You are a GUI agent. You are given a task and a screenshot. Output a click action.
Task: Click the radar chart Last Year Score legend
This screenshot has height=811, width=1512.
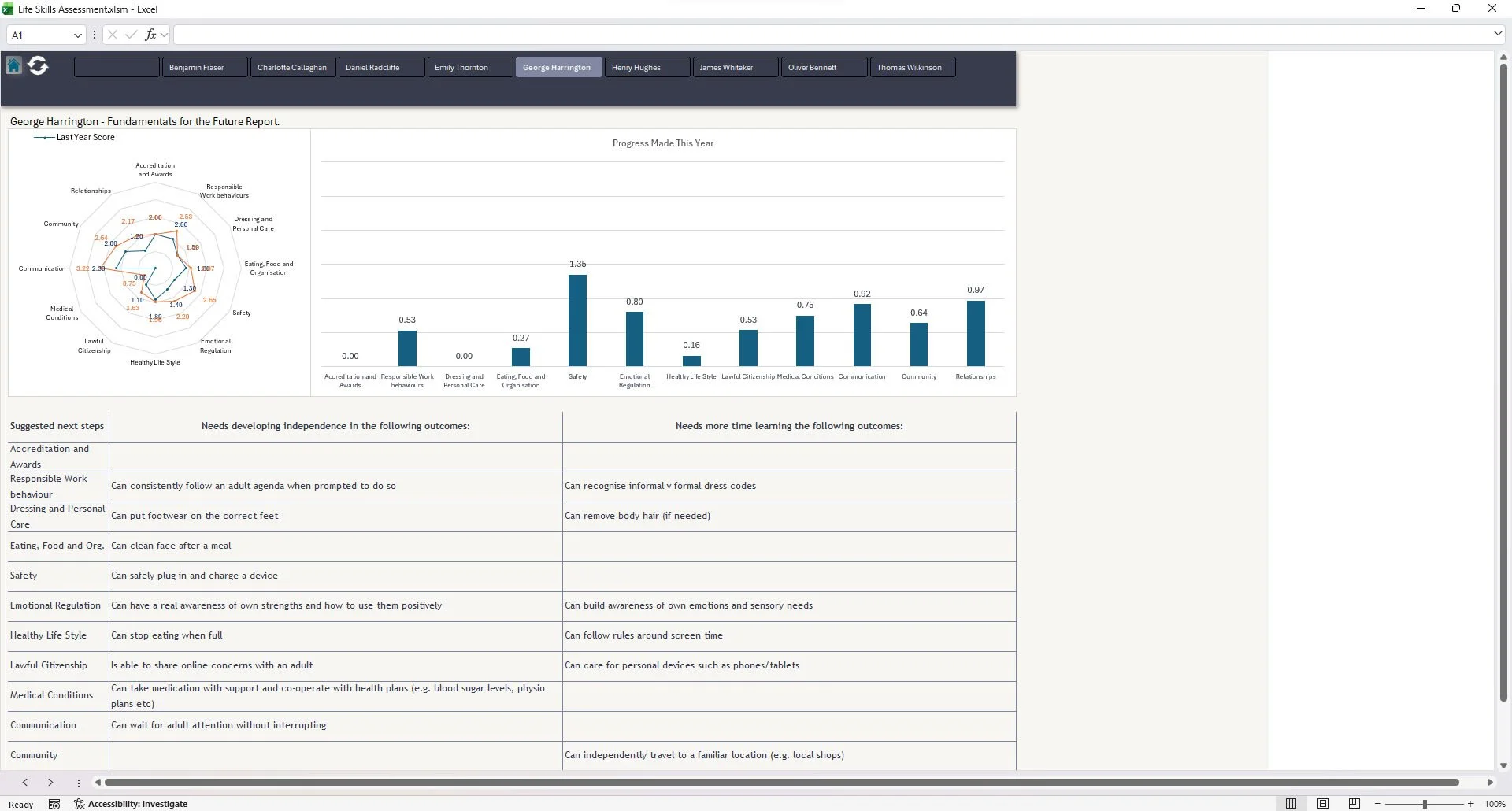coord(75,137)
